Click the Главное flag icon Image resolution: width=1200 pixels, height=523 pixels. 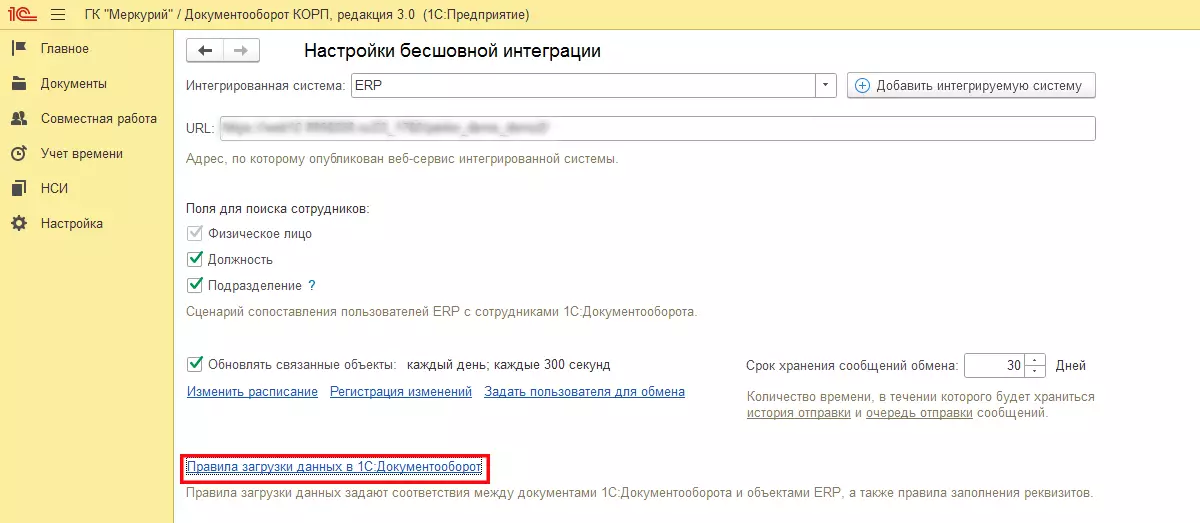tap(19, 48)
